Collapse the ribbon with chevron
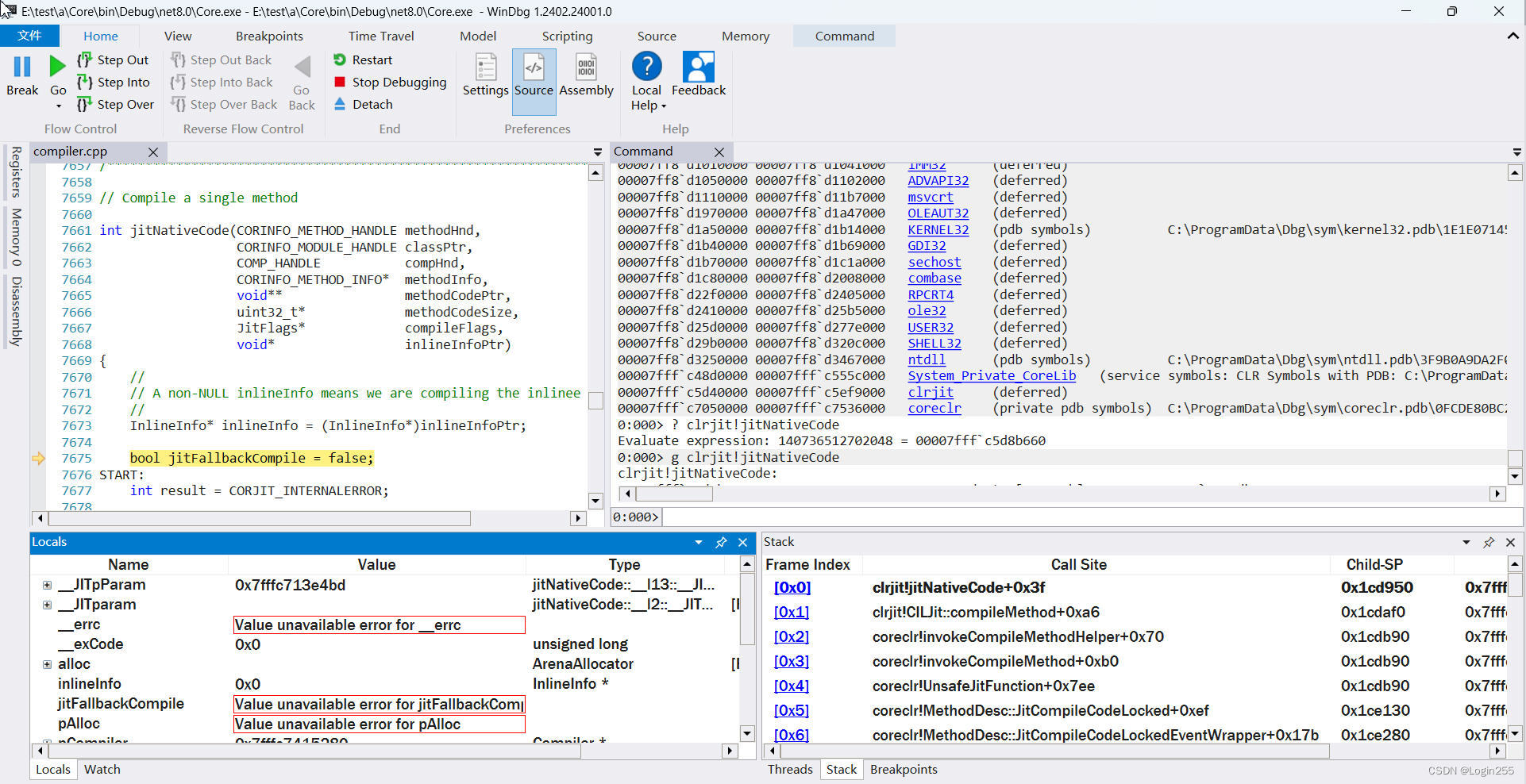1526x784 pixels. 1513,36
